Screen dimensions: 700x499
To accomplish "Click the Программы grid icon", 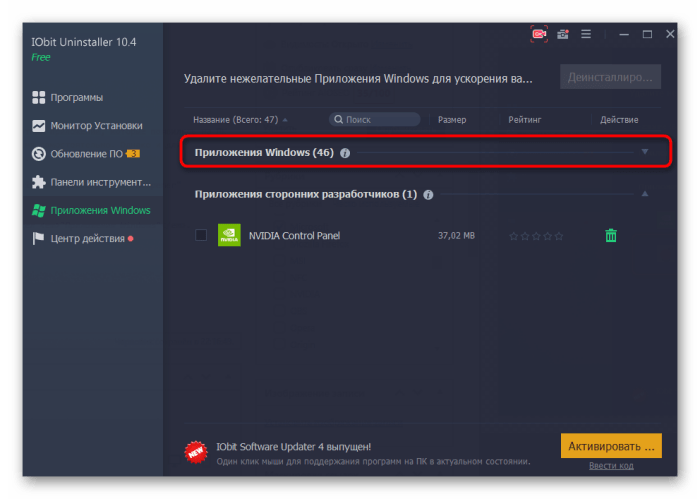I will [x=39, y=97].
